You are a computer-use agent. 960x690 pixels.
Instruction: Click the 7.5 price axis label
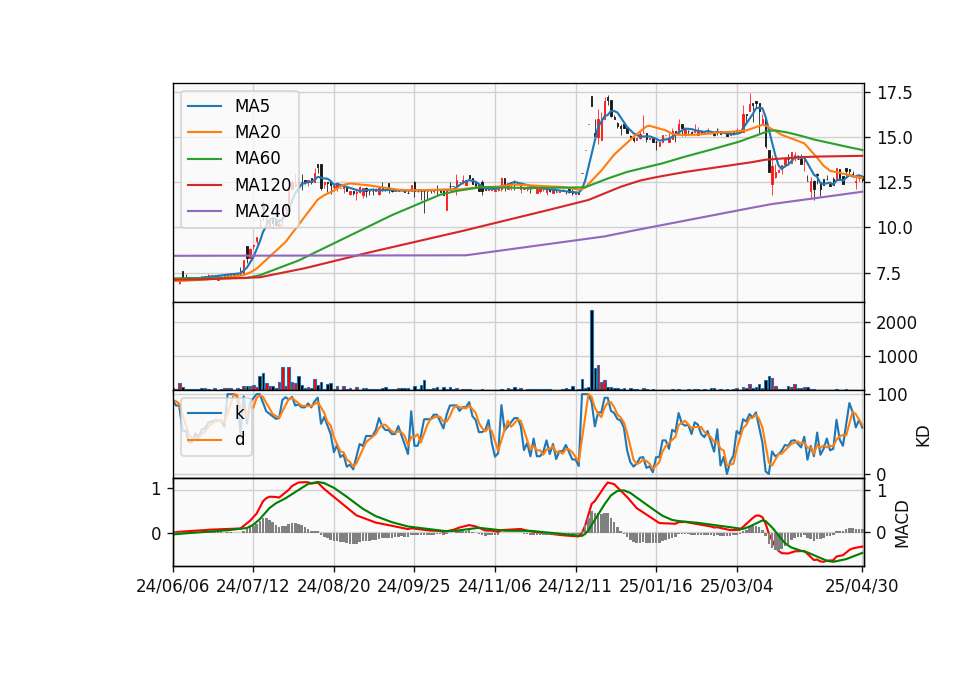889,274
